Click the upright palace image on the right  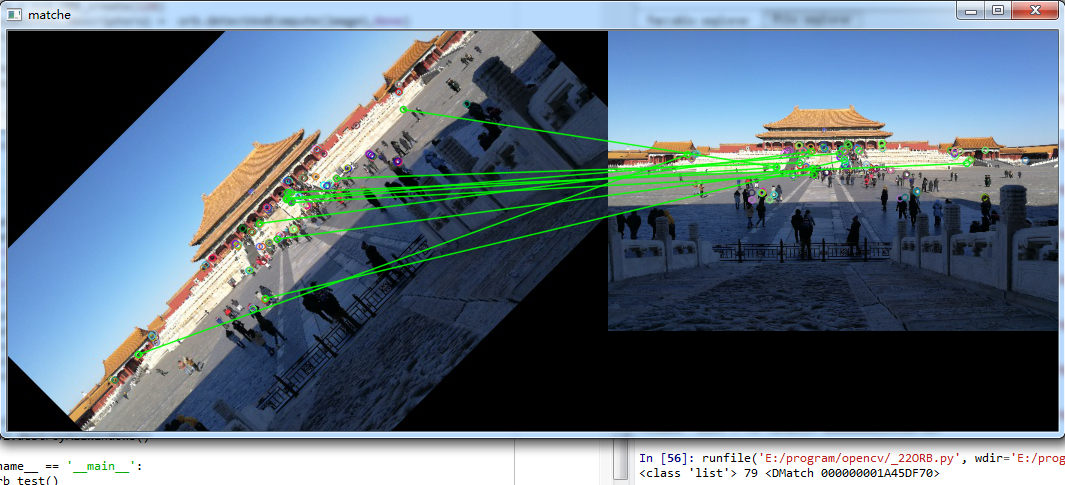pyautogui.click(x=833, y=181)
